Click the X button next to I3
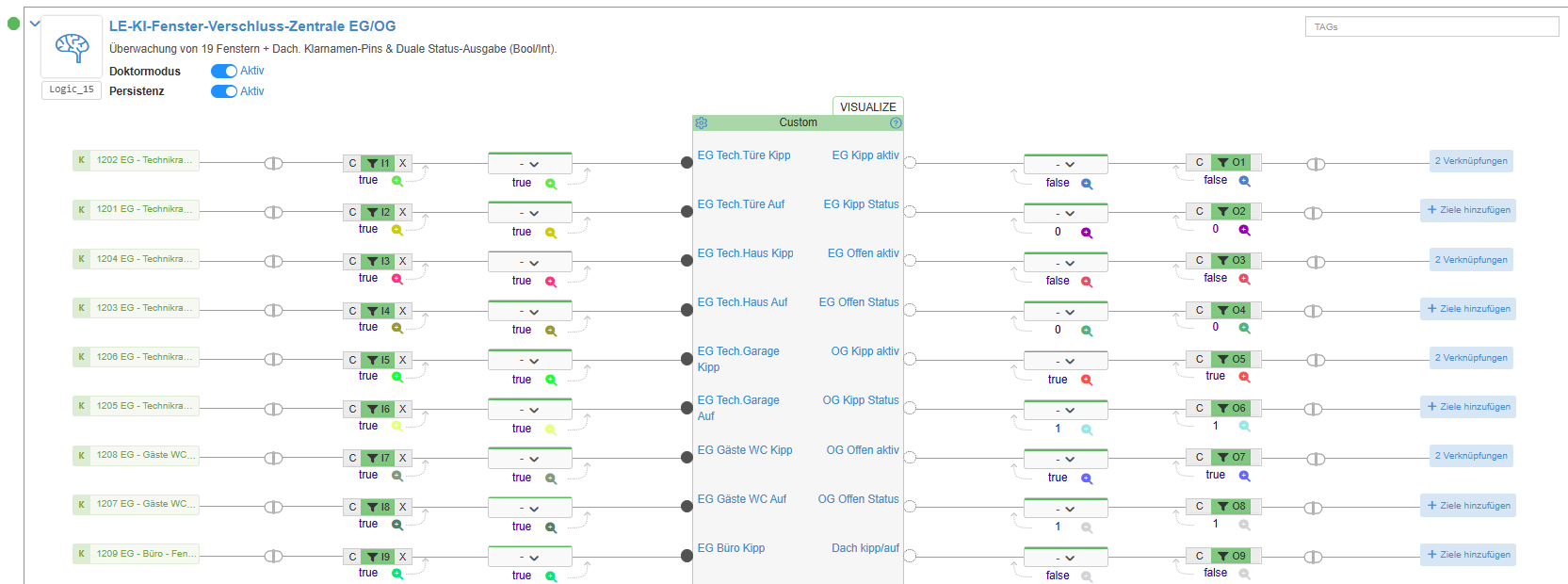 [x=402, y=261]
